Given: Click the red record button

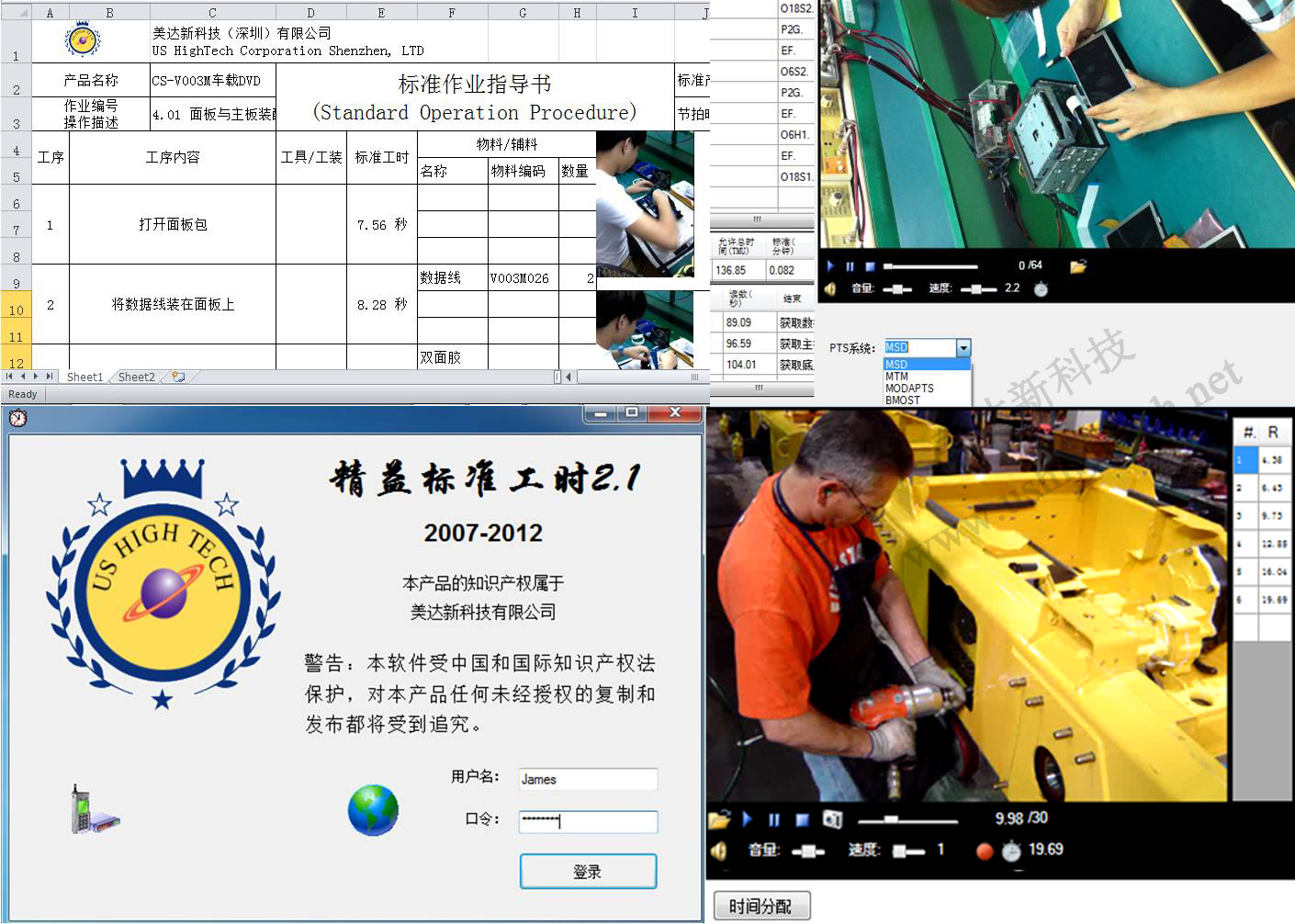Looking at the screenshot, I should click(x=985, y=851).
